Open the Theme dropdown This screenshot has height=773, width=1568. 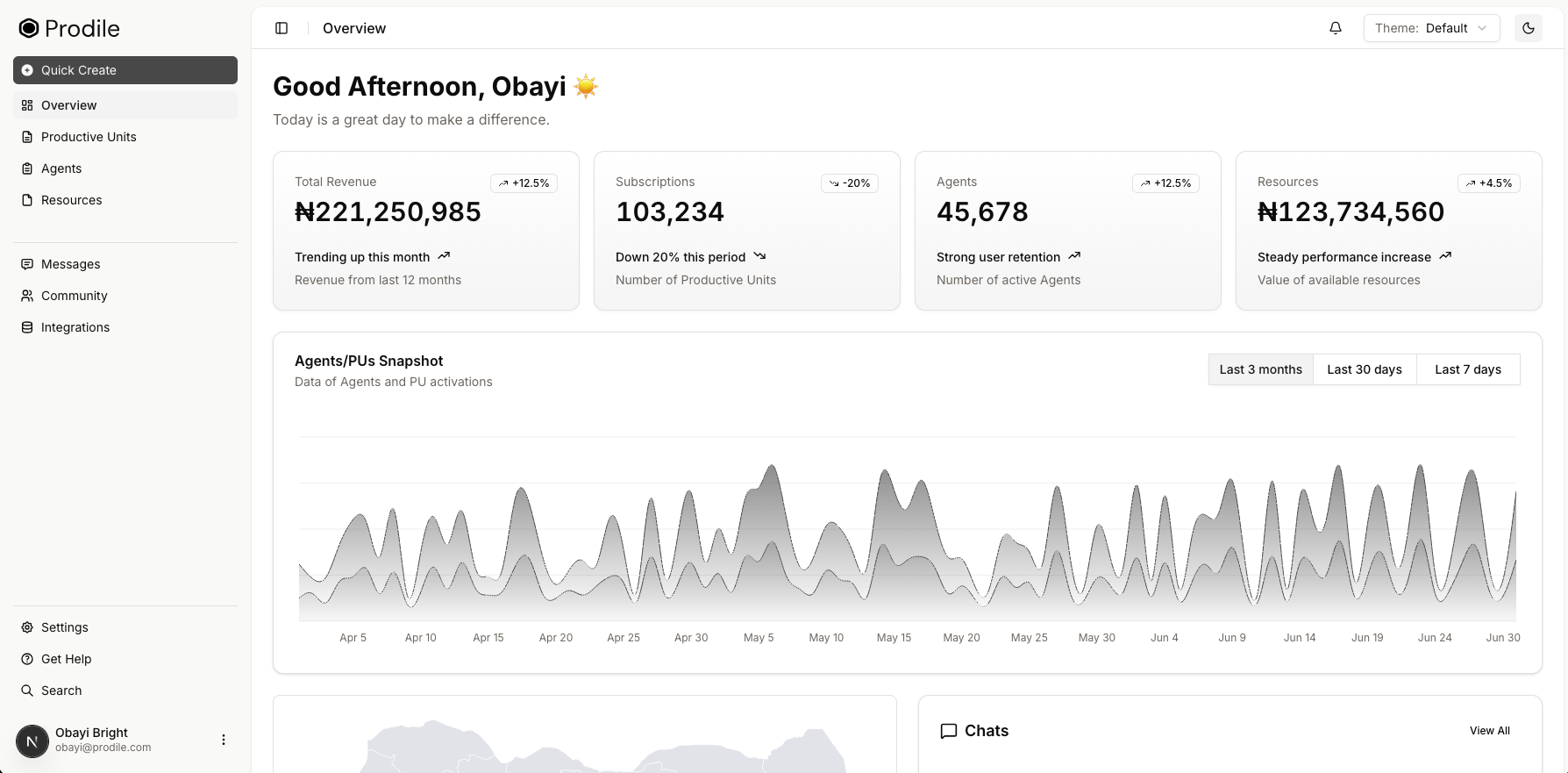pyautogui.click(x=1431, y=28)
